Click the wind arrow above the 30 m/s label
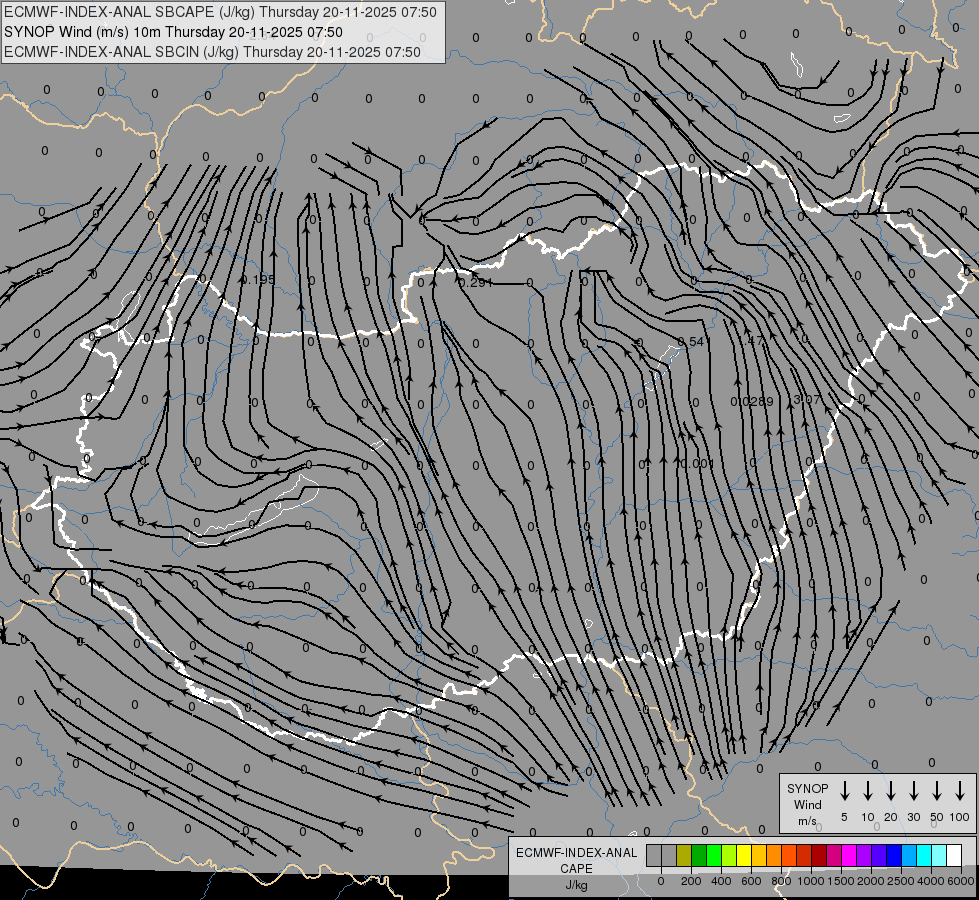Viewport: 979px width, 900px height. 914,791
